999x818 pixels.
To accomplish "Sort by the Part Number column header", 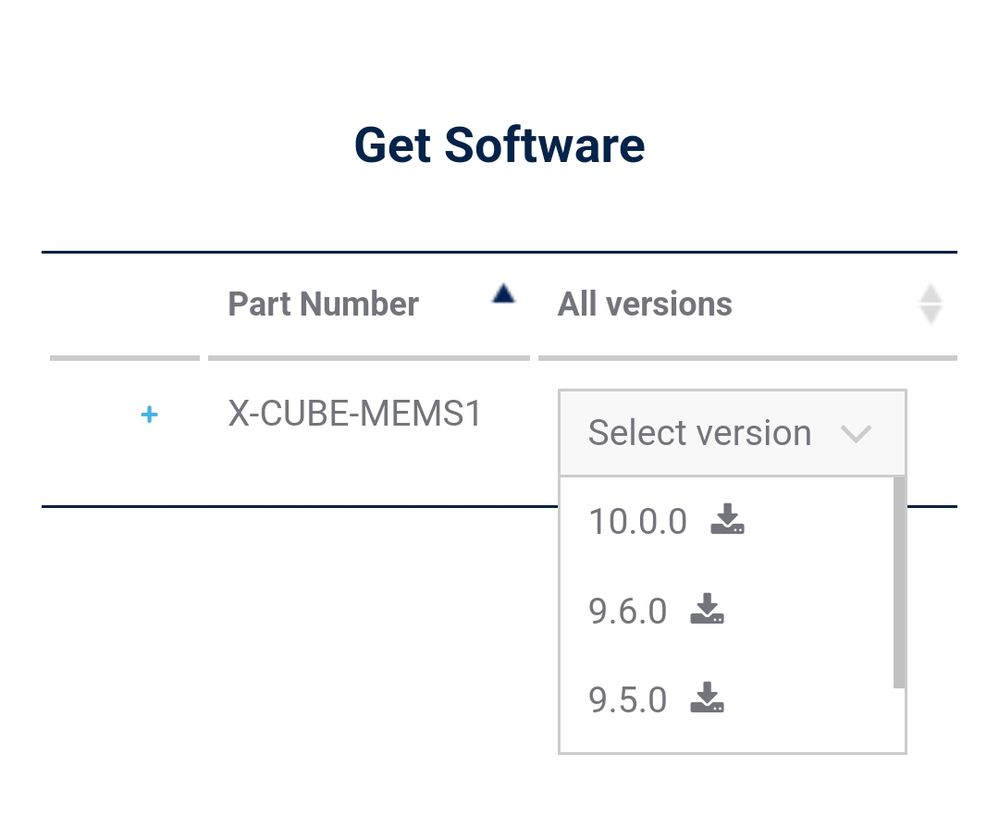I will (x=323, y=304).
